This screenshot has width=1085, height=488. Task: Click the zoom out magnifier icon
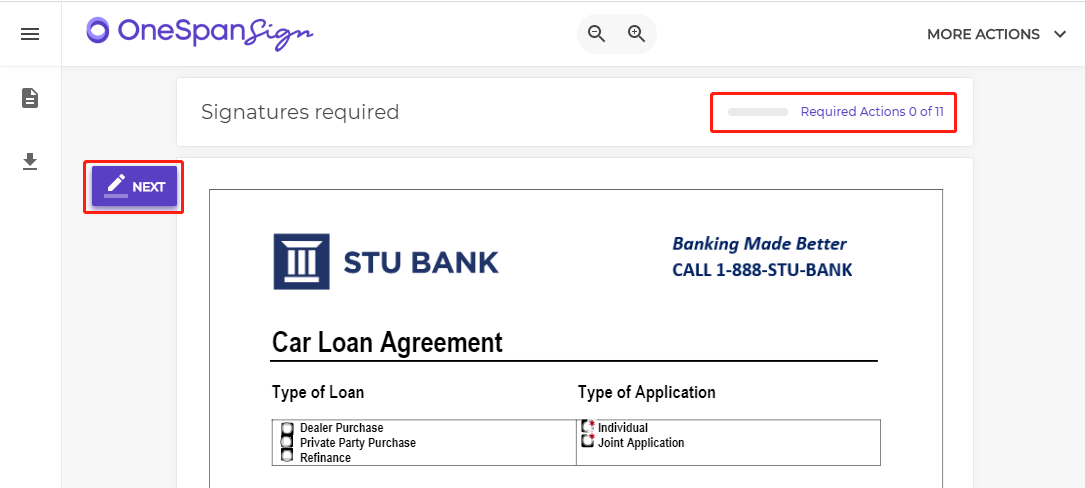click(x=596, y=34)
